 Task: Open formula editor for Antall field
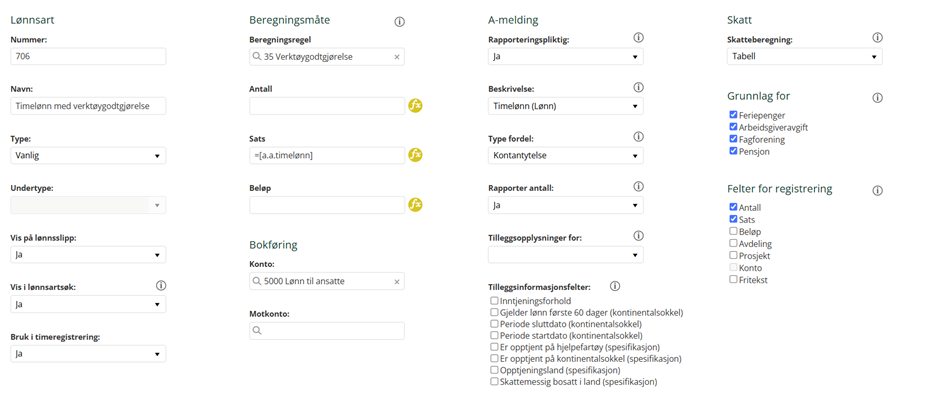pos(415,105)
